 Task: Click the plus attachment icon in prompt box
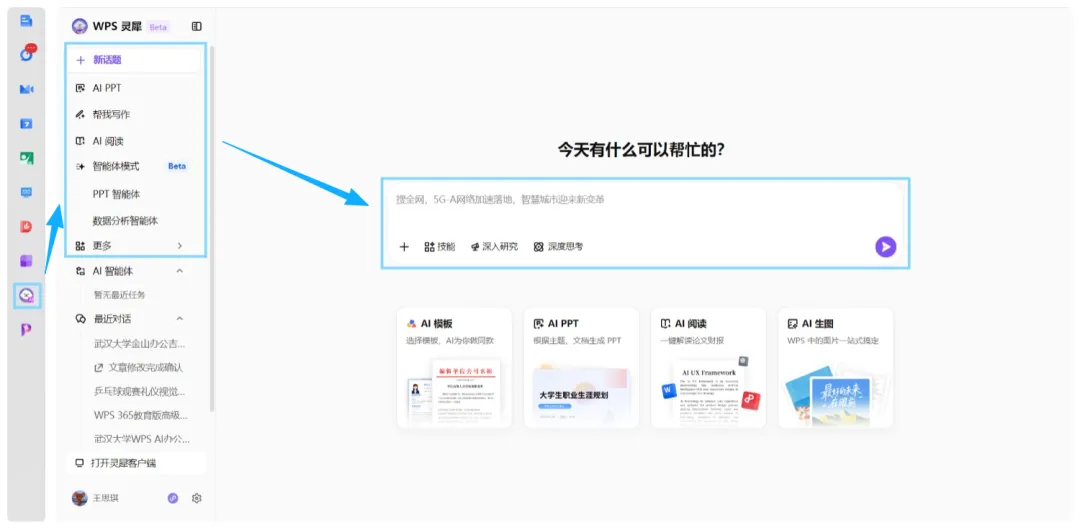point(404,246)
